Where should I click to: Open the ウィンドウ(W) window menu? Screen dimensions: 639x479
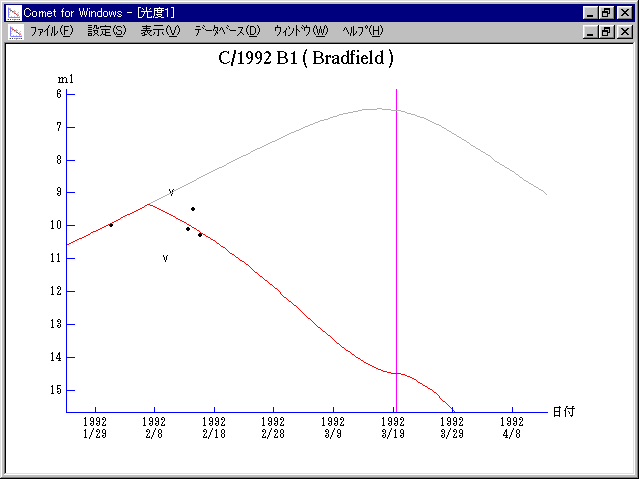coord(300,31)
